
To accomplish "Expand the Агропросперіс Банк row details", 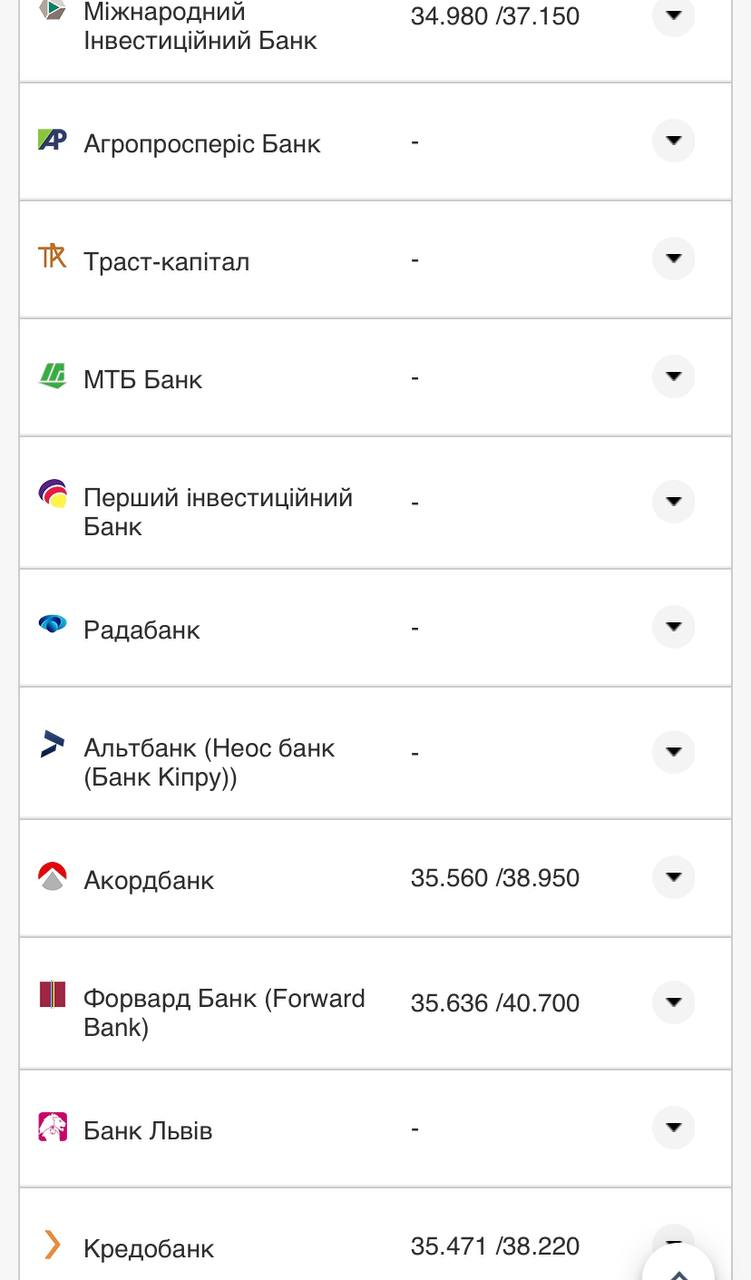I will [673, 141].
